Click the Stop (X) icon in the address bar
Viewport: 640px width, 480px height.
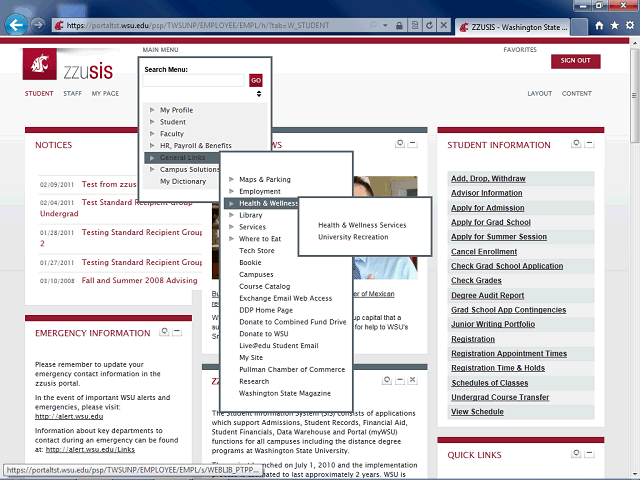click(x=444, y=25)
